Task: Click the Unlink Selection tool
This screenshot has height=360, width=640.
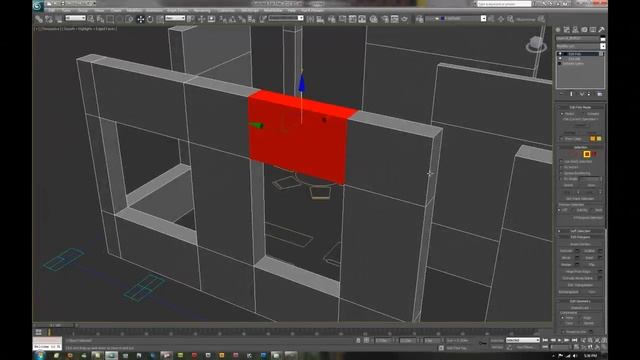Action: point(49,19)
